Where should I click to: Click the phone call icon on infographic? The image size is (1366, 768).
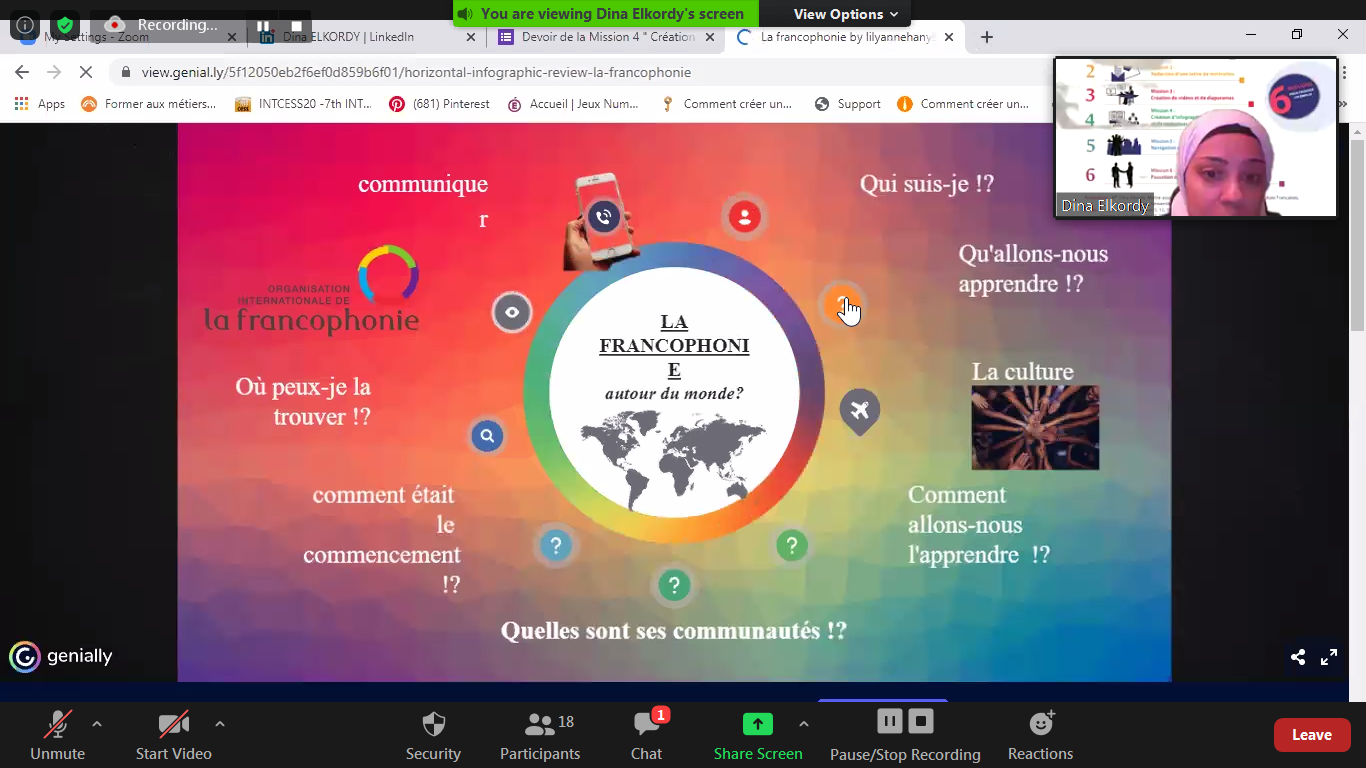pyautogui.click(x=603, y=216)
